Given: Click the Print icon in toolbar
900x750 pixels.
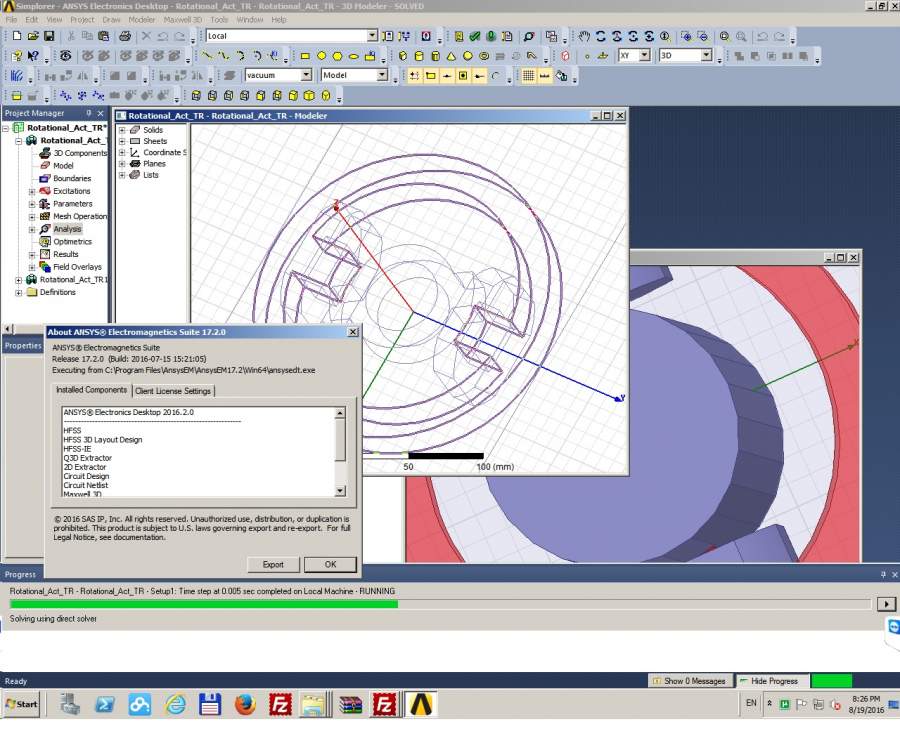Looking at the screenshot, I should [125, 36].
